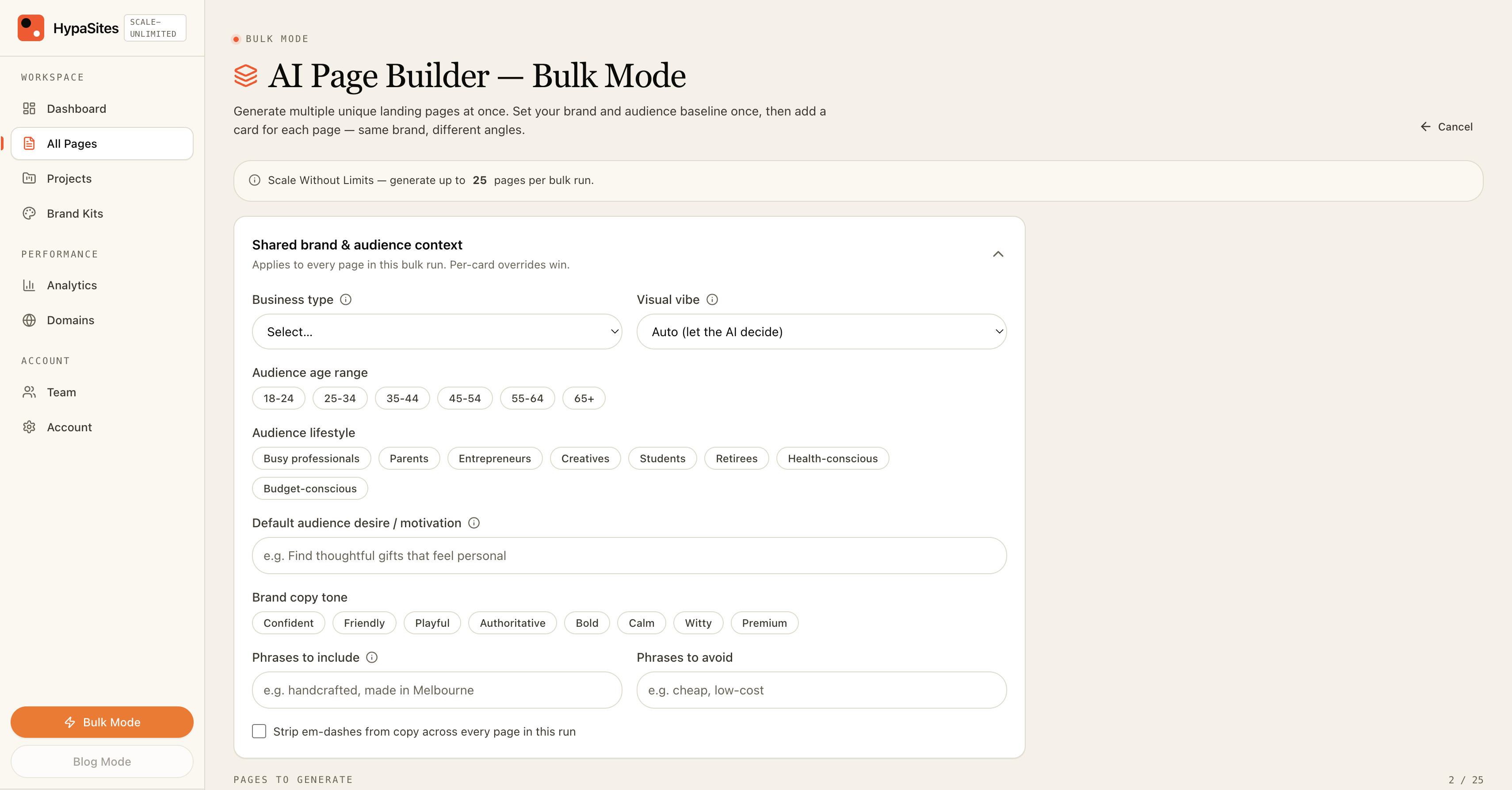Select the Parents lifestyle chip

[x=409, y=458]
